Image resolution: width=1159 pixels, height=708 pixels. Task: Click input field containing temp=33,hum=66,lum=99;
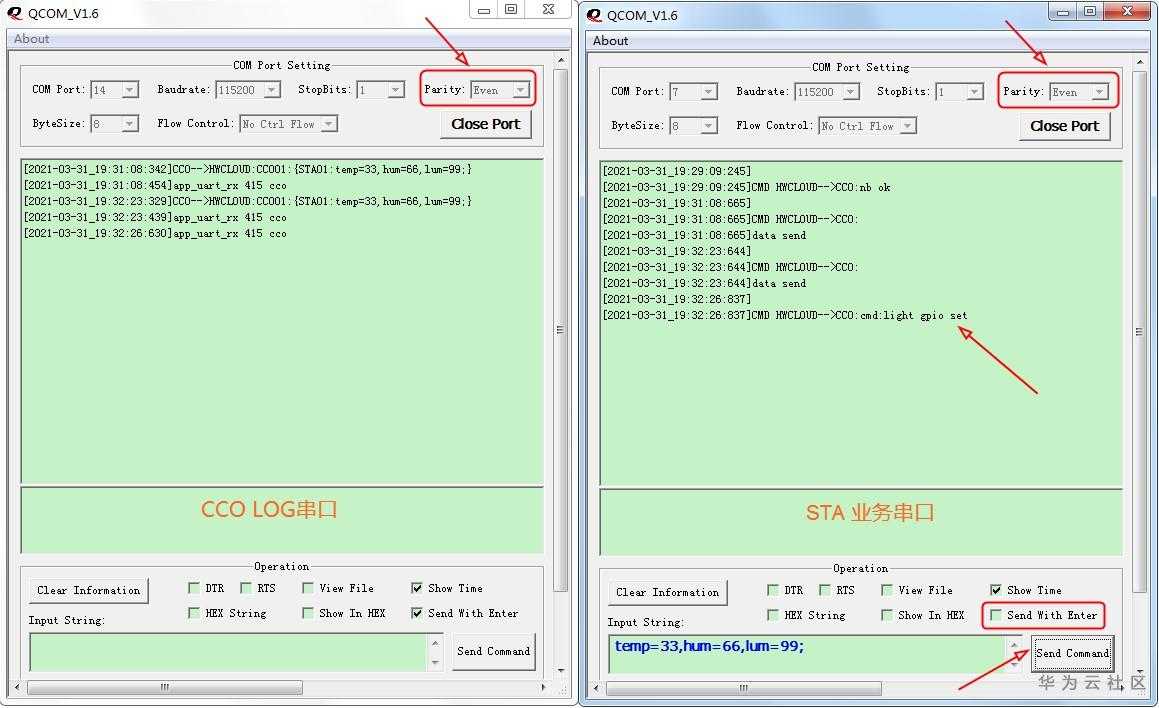point(806,655)
